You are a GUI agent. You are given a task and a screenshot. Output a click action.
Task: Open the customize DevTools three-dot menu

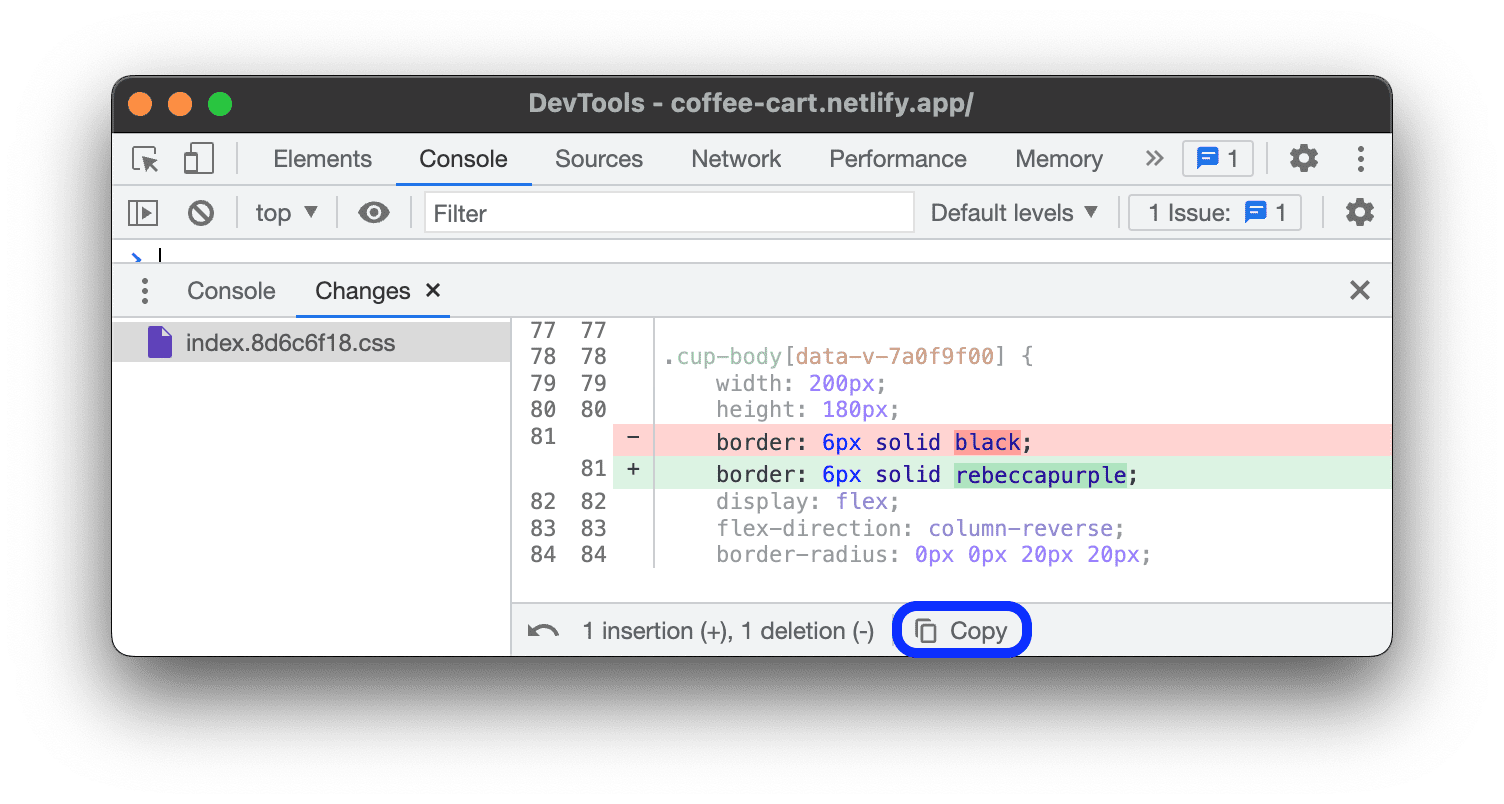(x=1360, y=158)
